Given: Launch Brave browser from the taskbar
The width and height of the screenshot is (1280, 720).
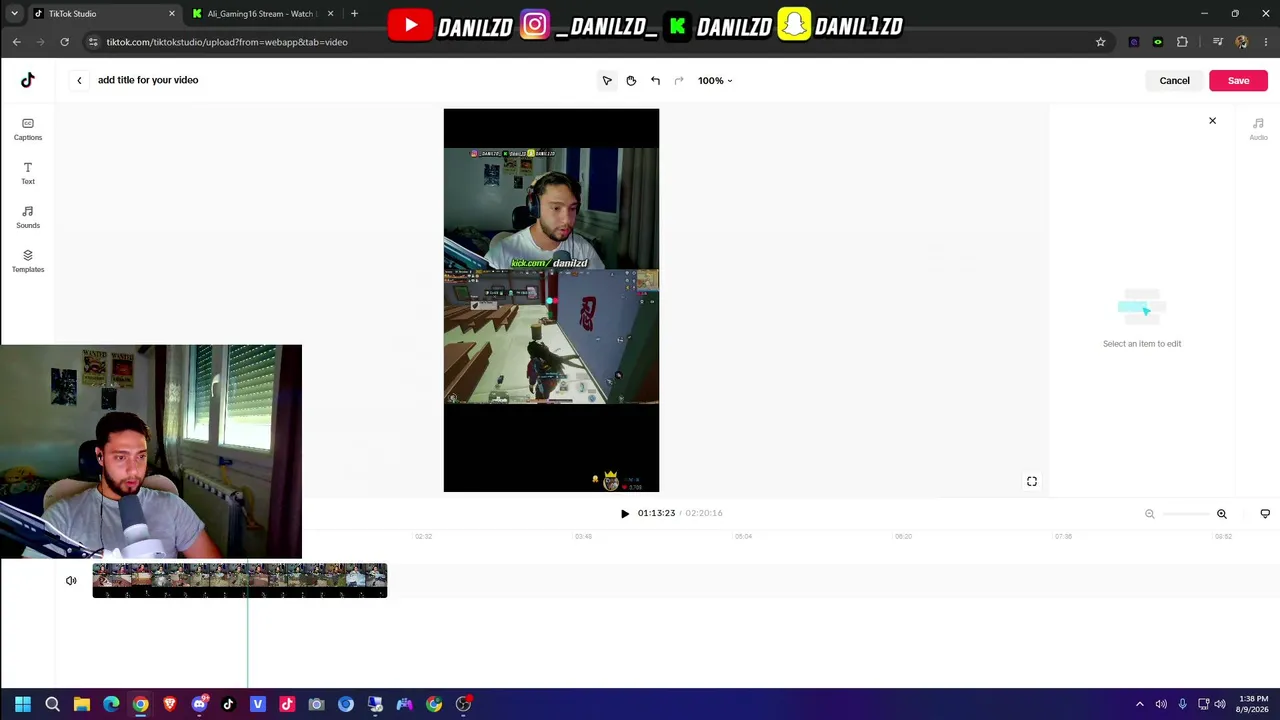Looking at the screenshot, I should point(170,704).
